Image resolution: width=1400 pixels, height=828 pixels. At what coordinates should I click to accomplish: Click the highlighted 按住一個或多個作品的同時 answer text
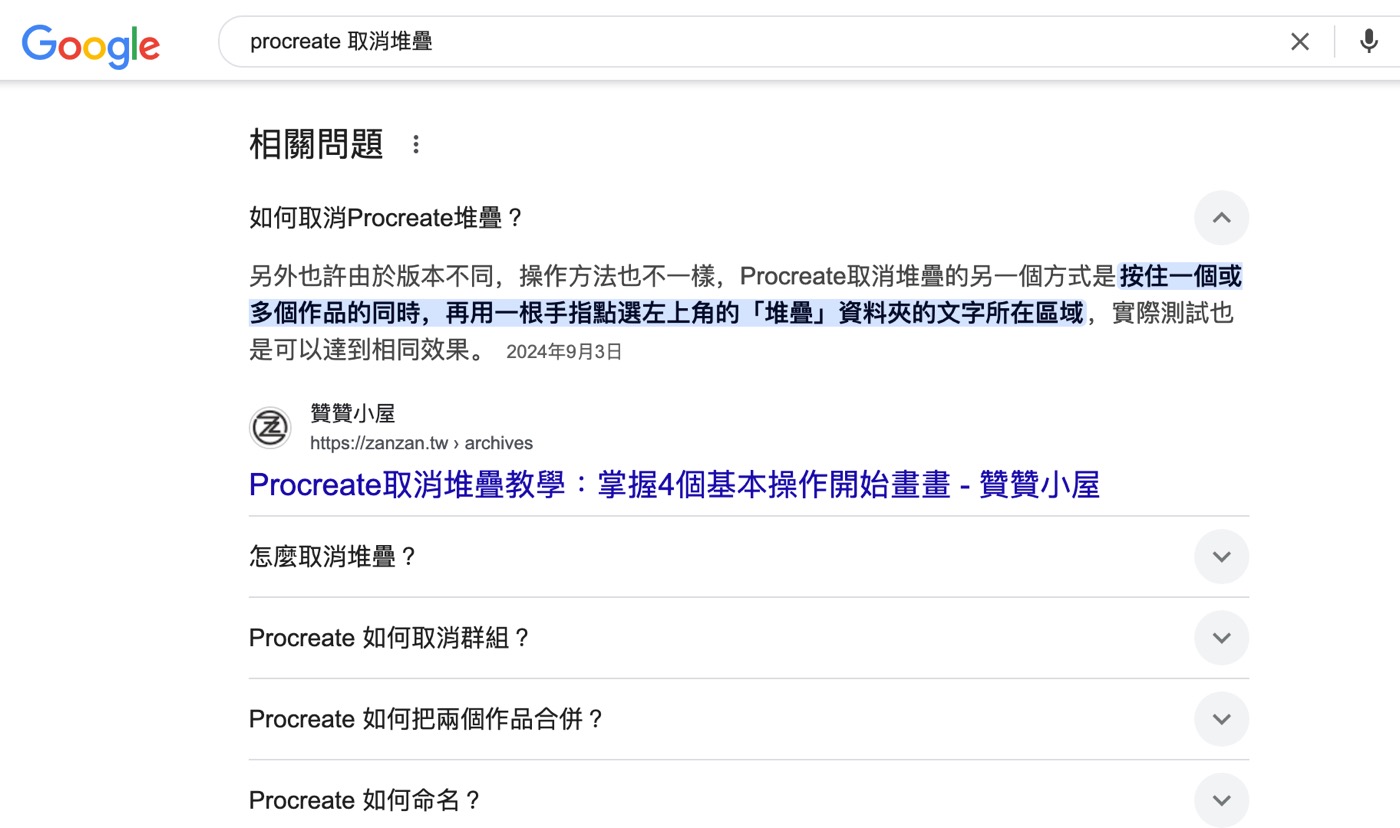746,294
